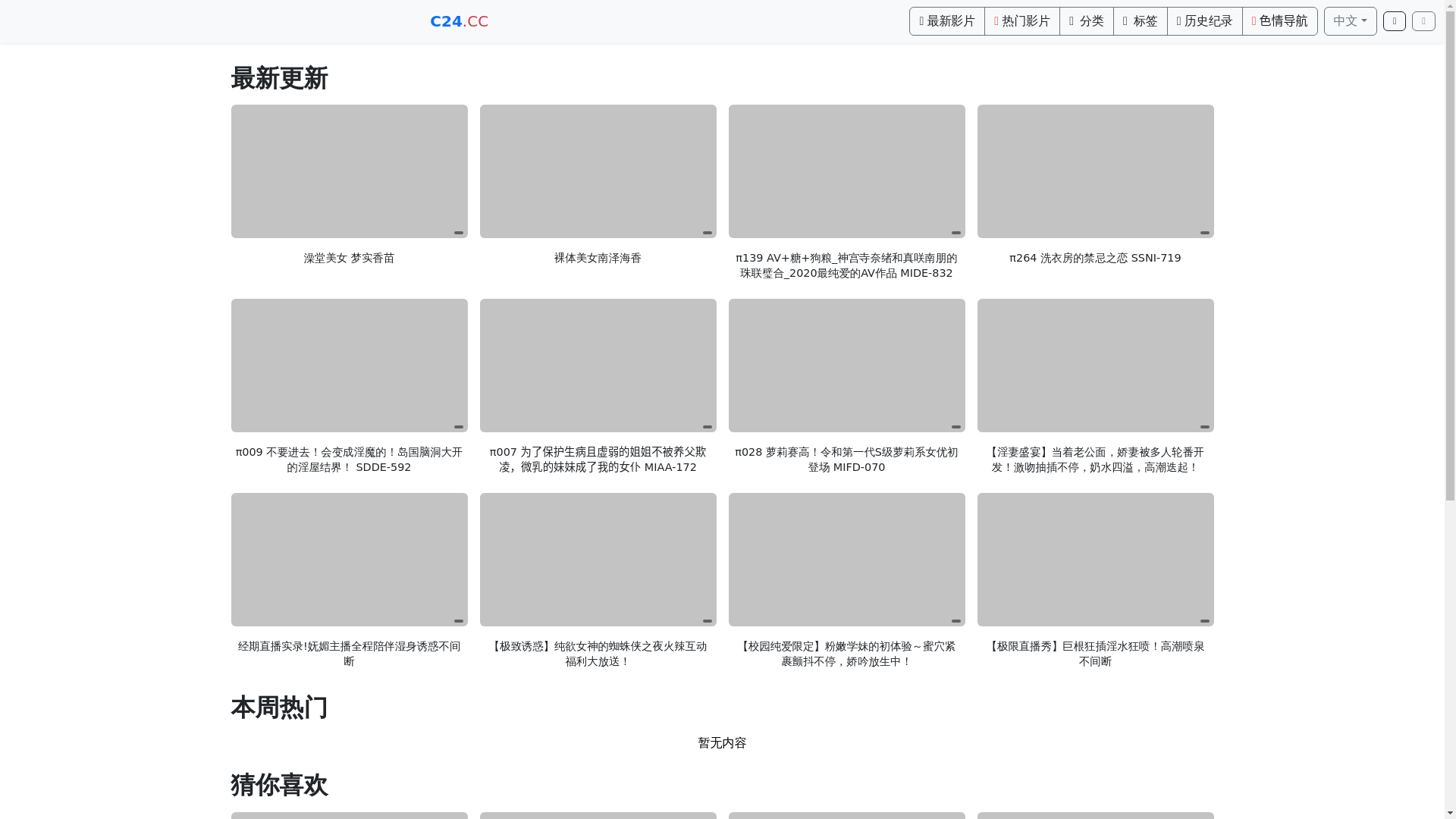Click the 猜你喜欢 section heading
Viewport: 1456px width, 819px height.
tap(279, 785)
